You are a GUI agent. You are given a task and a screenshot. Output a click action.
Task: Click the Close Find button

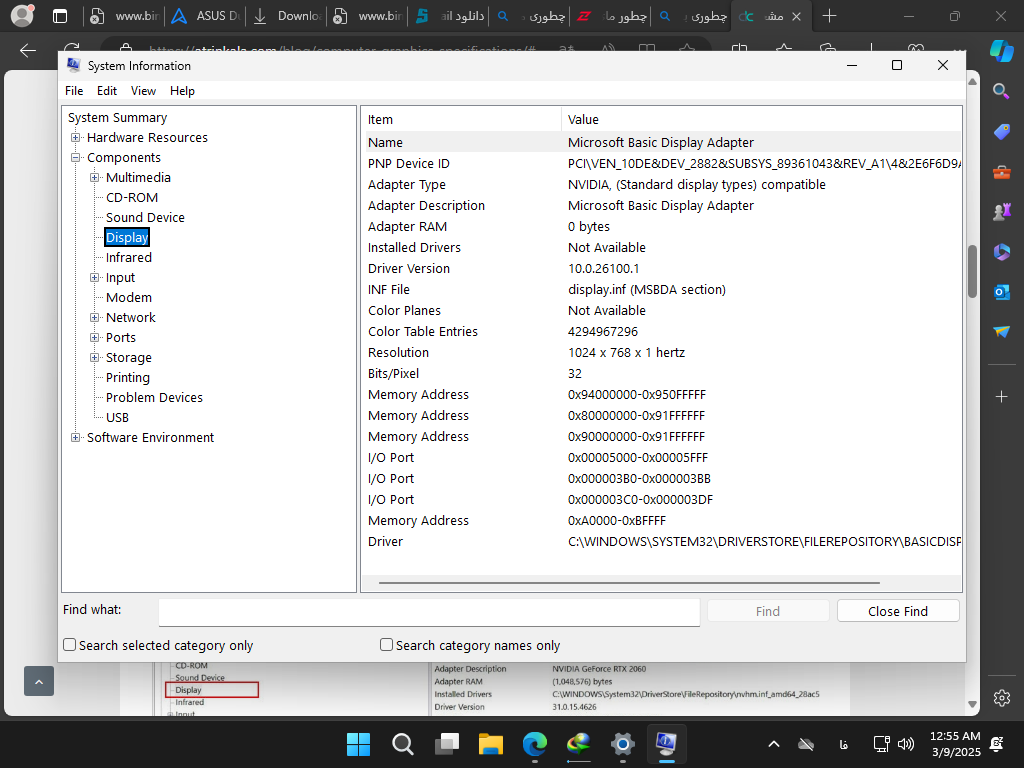[898, 611]
